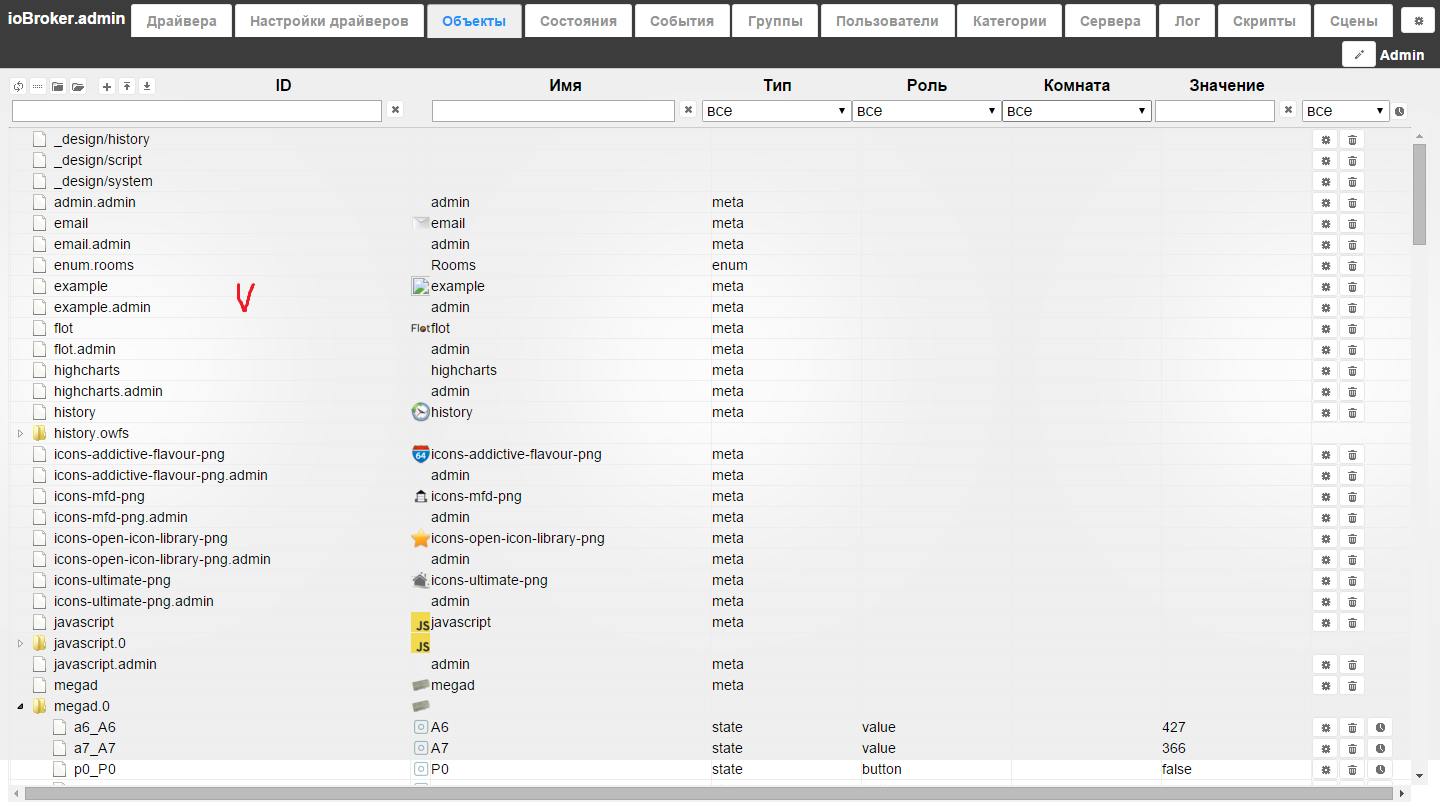This screenshot has width=1440, height=802.
Task: Clear the Значение filter field
Action: point(1289,110)
